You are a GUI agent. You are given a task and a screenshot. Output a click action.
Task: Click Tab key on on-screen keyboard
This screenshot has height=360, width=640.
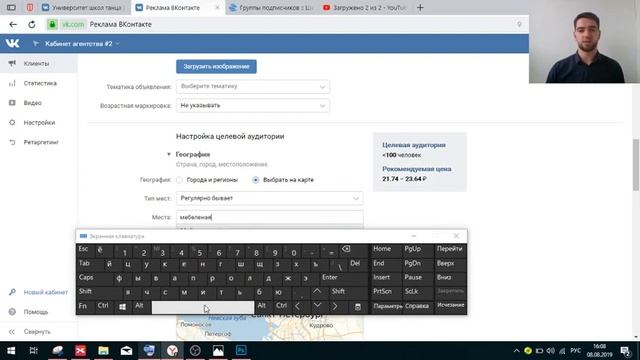point(89,264)
